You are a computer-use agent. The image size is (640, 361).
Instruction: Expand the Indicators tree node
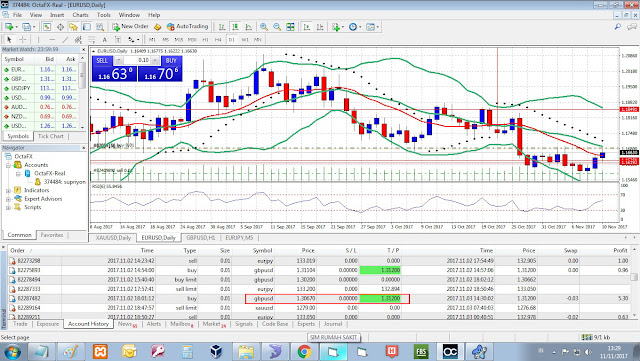click(x=8, y=190)
